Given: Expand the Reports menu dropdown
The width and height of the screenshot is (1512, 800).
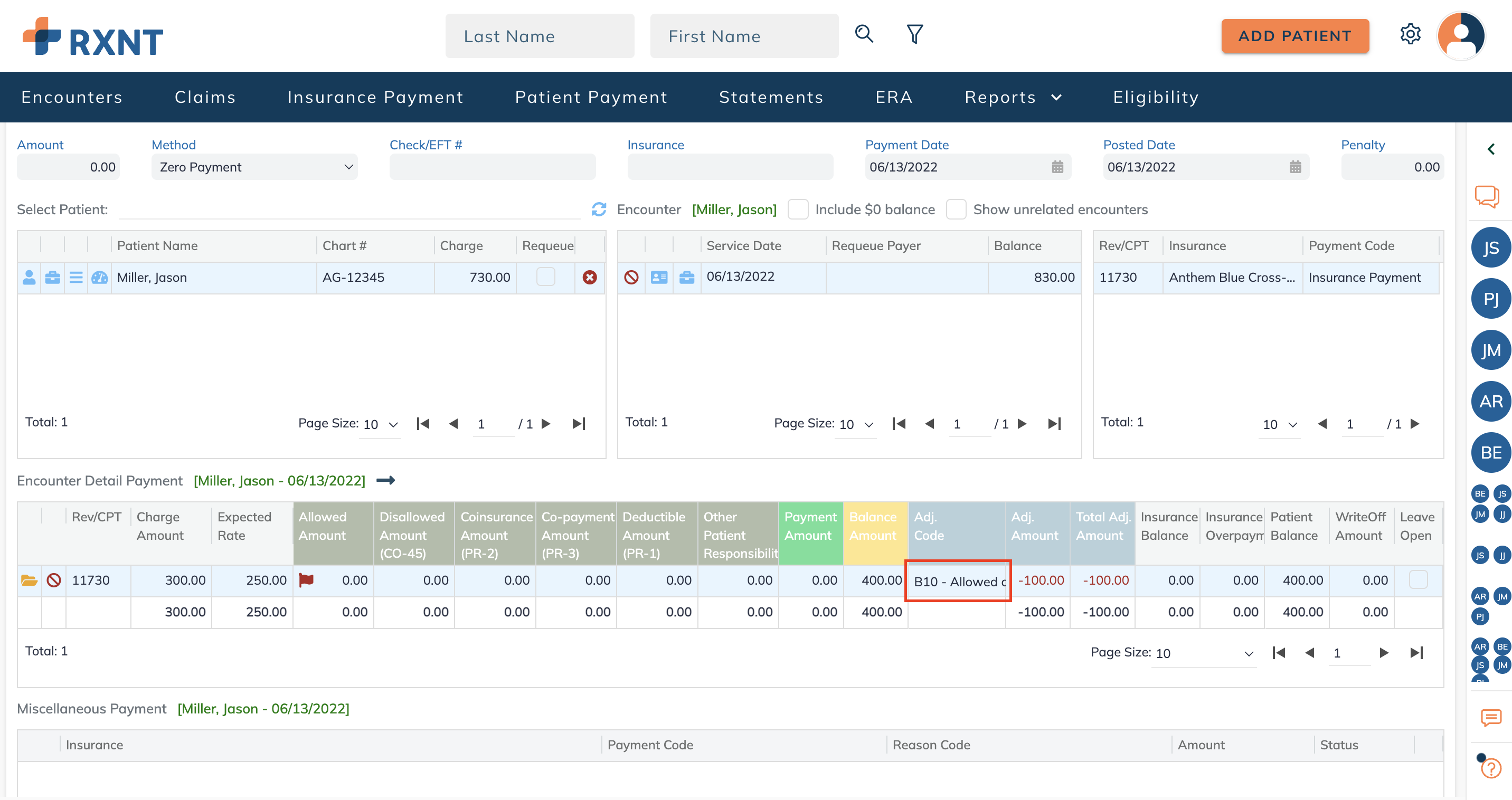Looking at the screenshot, I should 1013,97.
